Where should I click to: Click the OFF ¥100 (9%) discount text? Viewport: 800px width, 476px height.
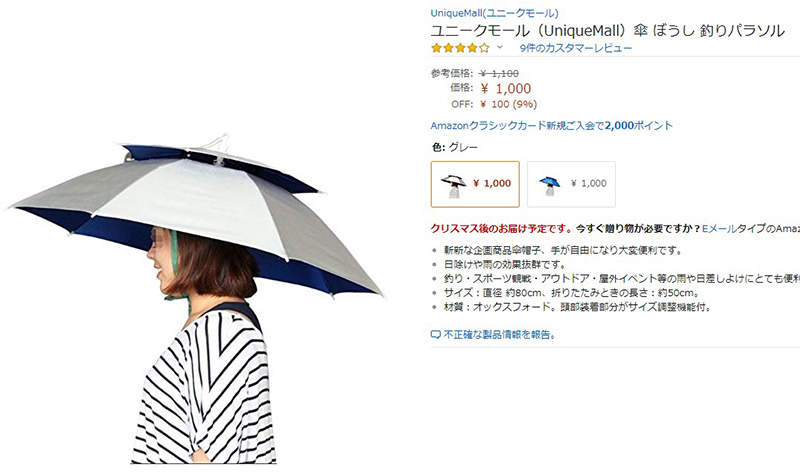(x=494, y=104)
